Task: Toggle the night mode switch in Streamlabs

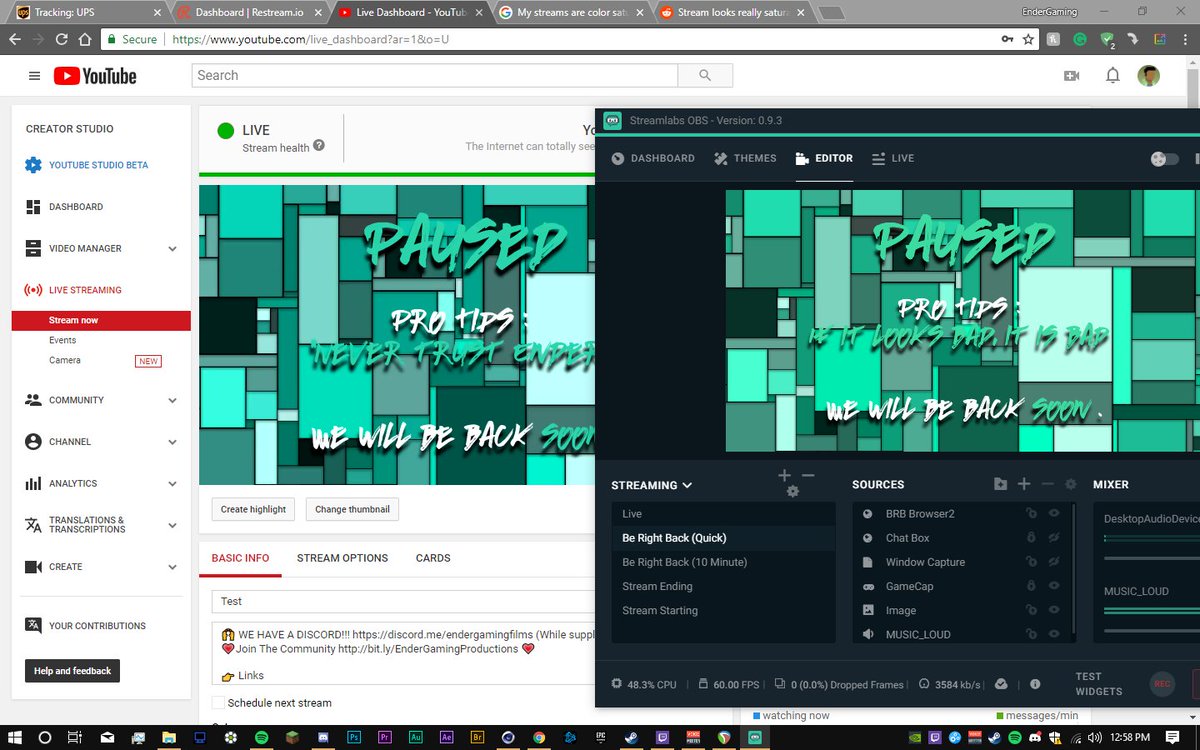Action: 1164,158
